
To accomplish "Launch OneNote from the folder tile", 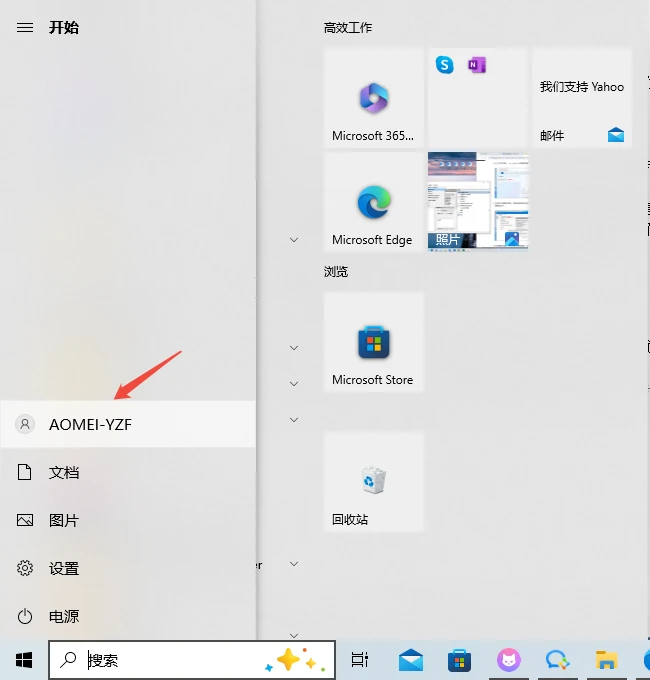I will (477, 65).
